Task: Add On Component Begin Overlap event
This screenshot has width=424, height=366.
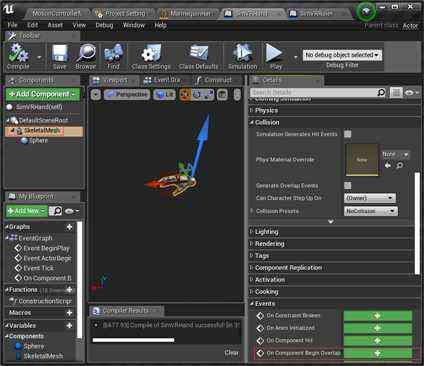Action: tap(378, 353)
